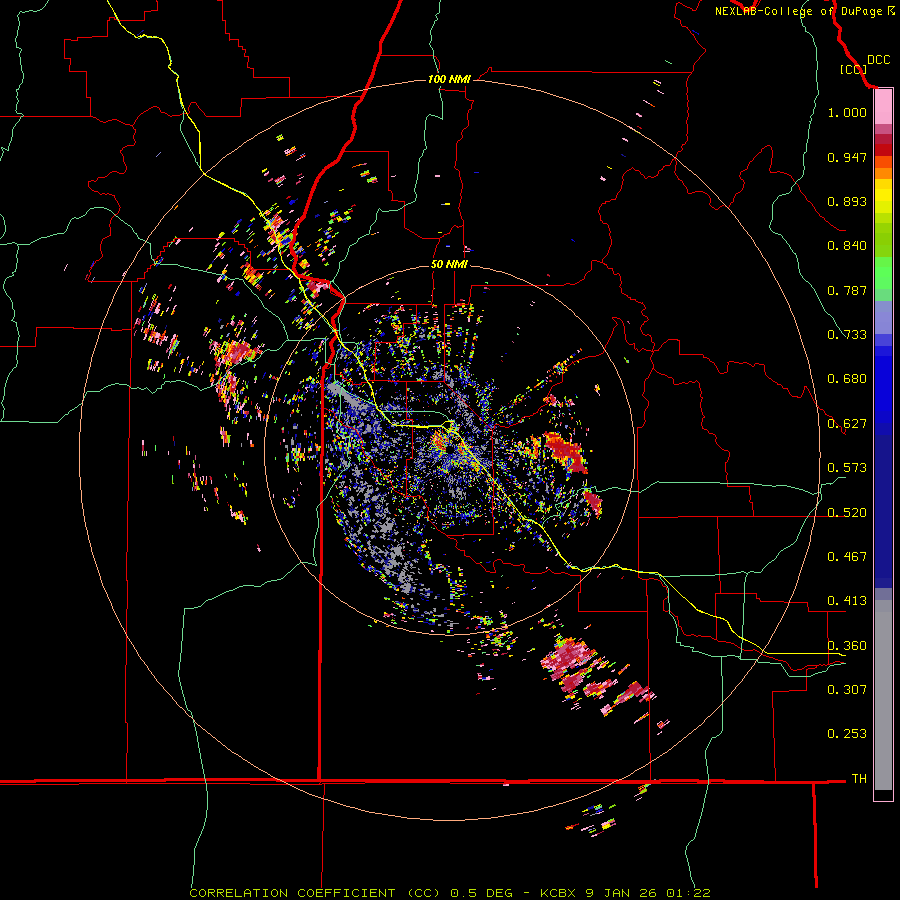
Task: Pick the light pink top color bar segment
Action: point(883,107)
